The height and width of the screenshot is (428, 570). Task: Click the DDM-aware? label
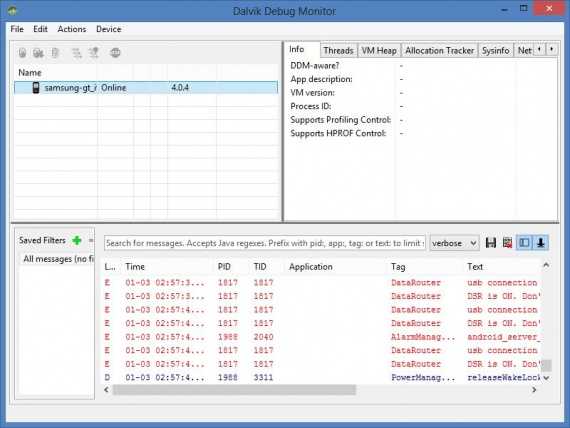click(314, 66)
